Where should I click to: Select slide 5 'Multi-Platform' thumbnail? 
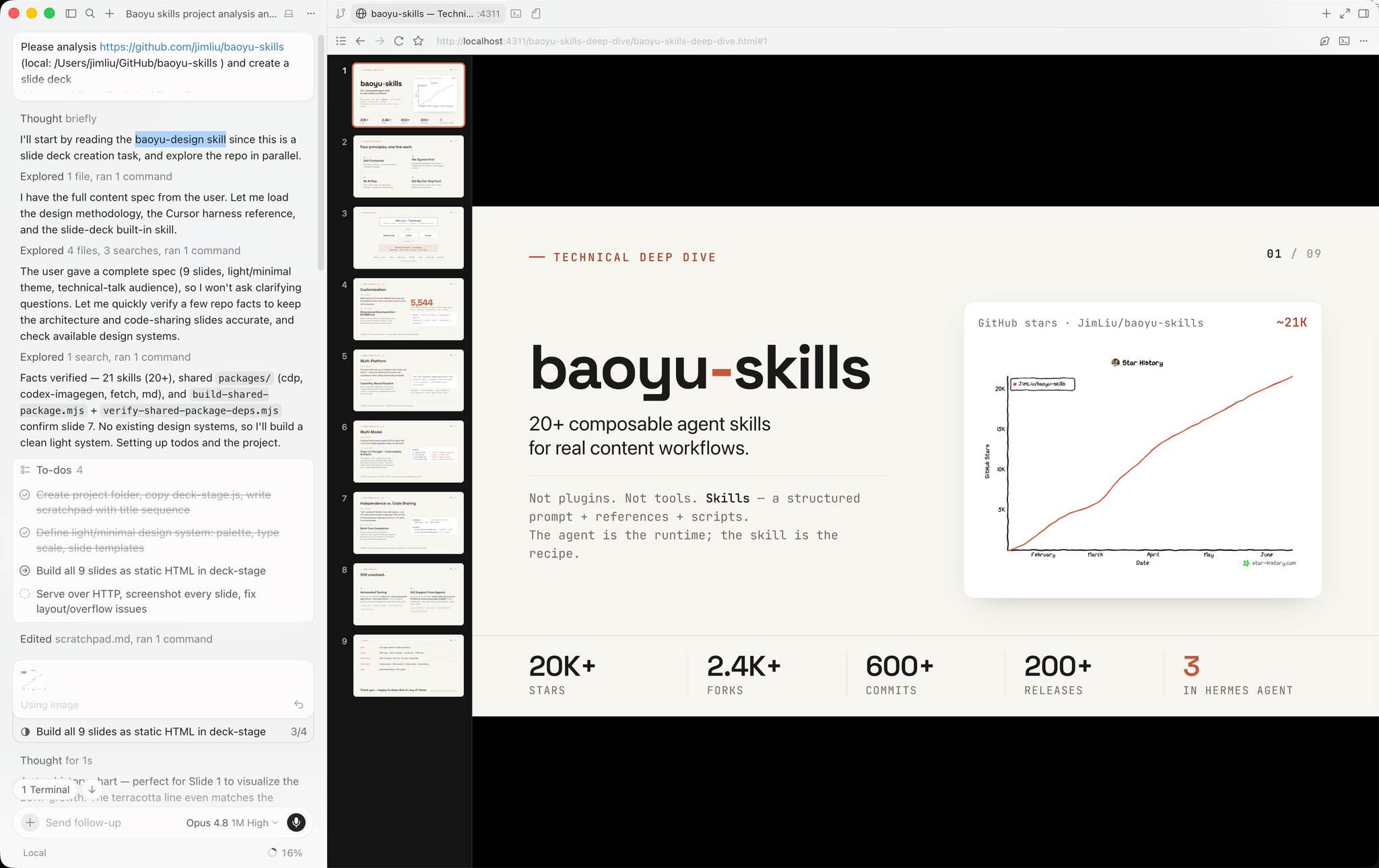(x=408, y=380)
